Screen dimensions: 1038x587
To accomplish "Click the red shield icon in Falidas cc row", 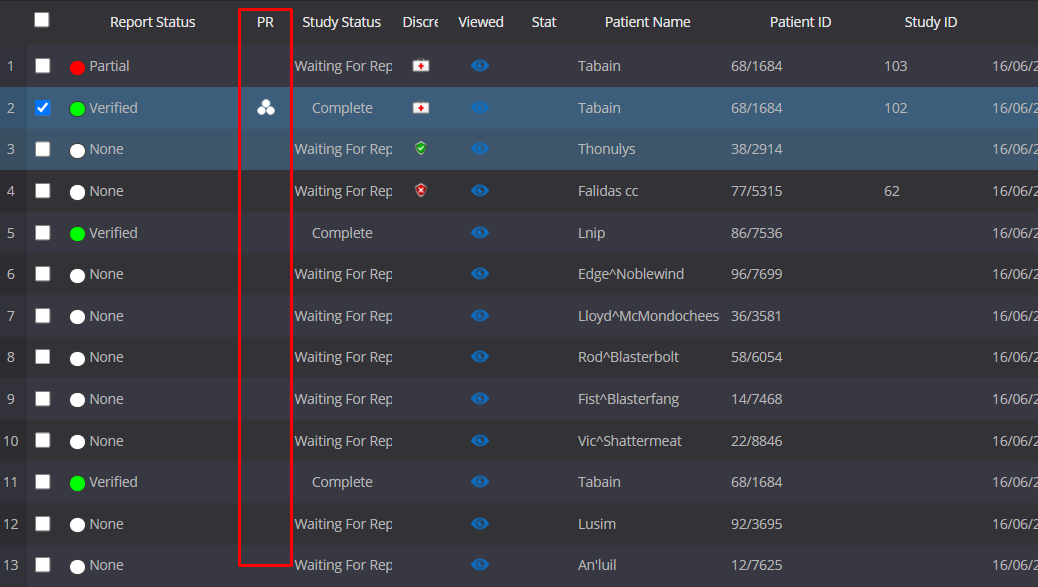I will coord(421,191).
